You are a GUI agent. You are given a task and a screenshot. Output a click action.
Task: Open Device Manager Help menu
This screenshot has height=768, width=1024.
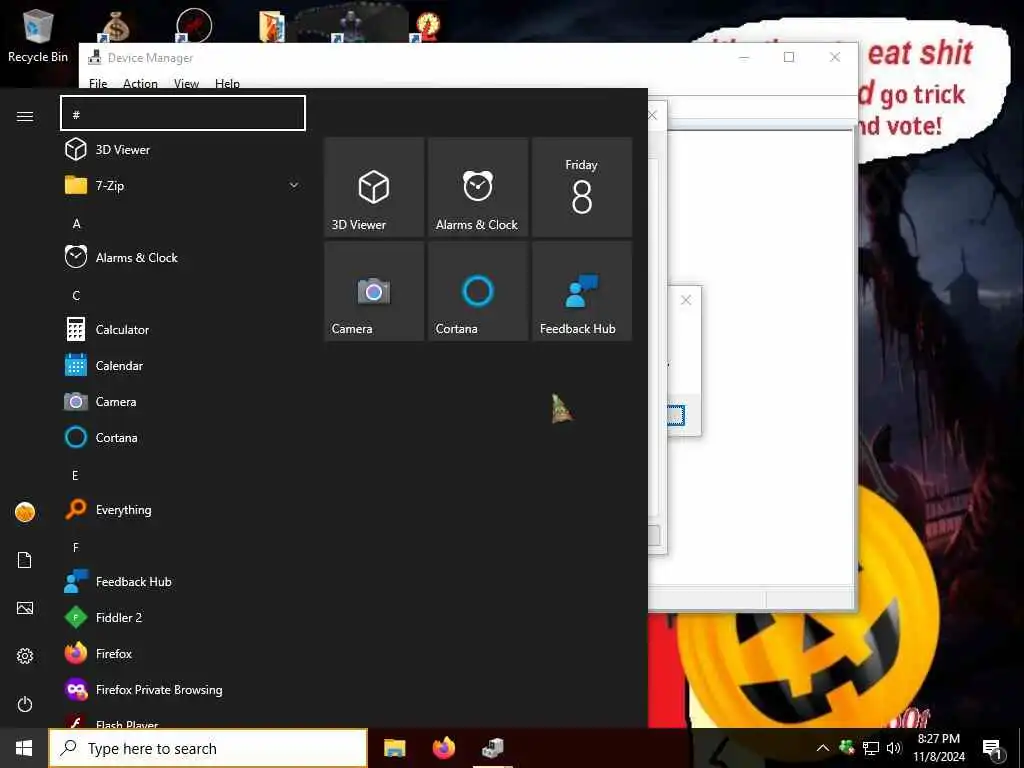(x=227, y=83)
